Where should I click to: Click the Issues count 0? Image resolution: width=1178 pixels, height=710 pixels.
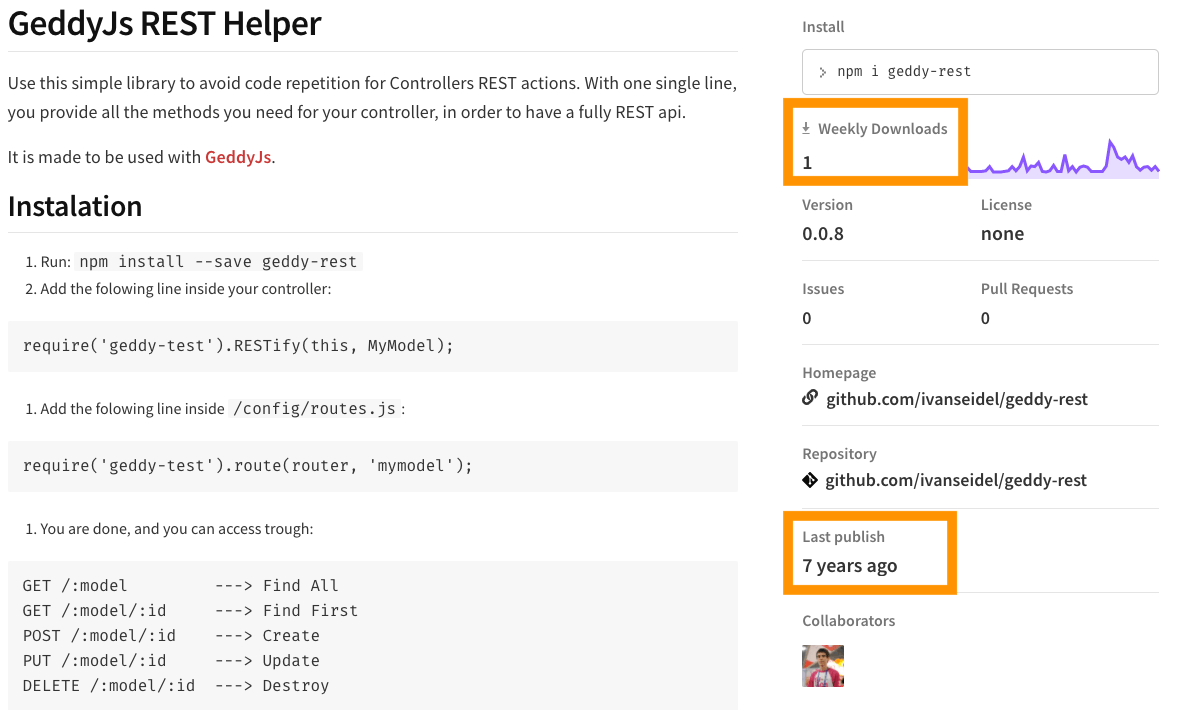pos(807,318)
